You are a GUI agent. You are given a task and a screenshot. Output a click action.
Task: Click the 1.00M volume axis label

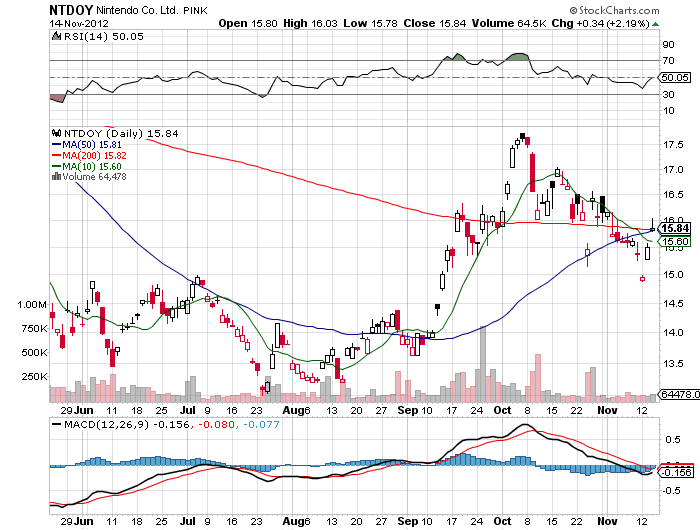[32, 305]
